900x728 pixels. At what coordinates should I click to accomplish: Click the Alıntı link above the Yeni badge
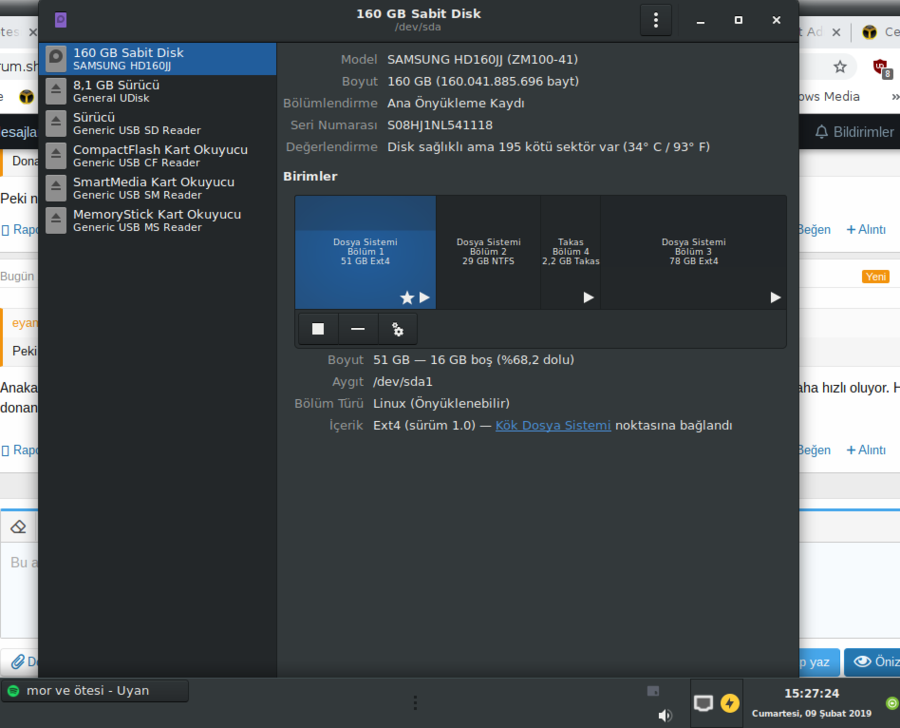866,230
